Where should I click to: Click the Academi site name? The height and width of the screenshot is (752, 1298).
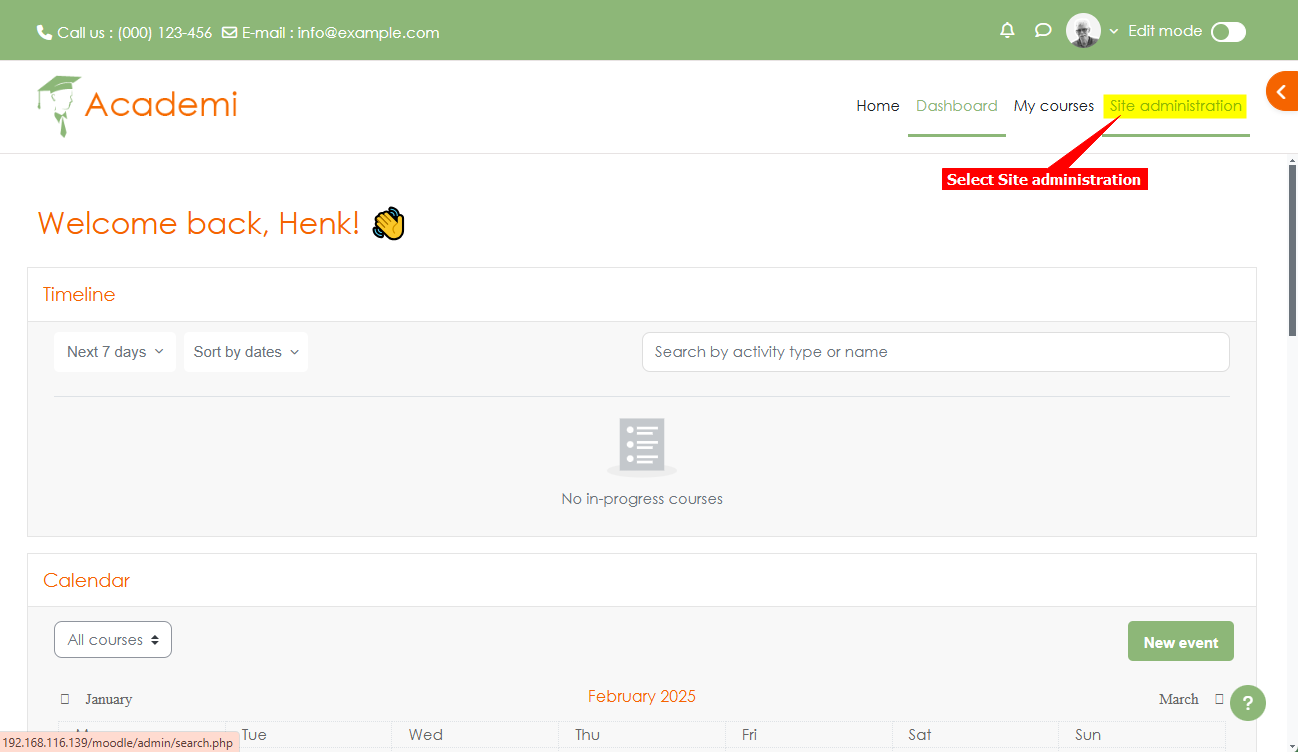coord(162,104)
